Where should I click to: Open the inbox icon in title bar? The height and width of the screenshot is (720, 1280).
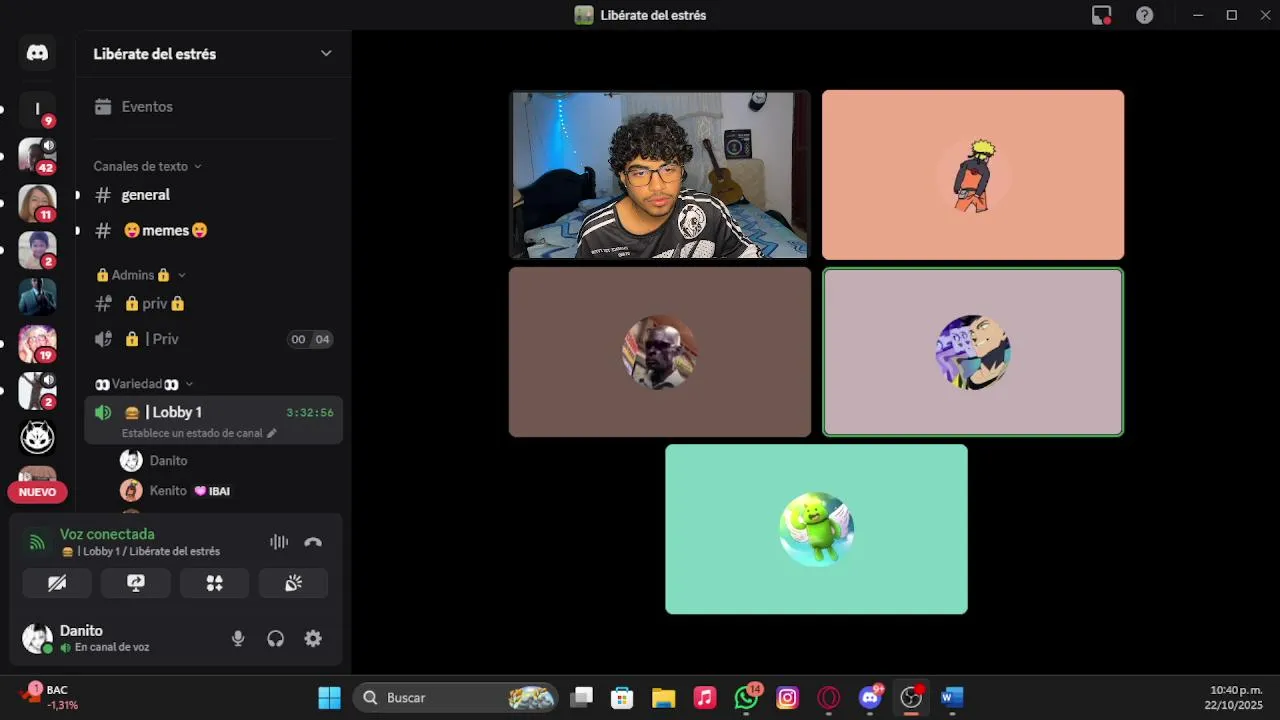pyautogui.click(x=1101, y=15)
